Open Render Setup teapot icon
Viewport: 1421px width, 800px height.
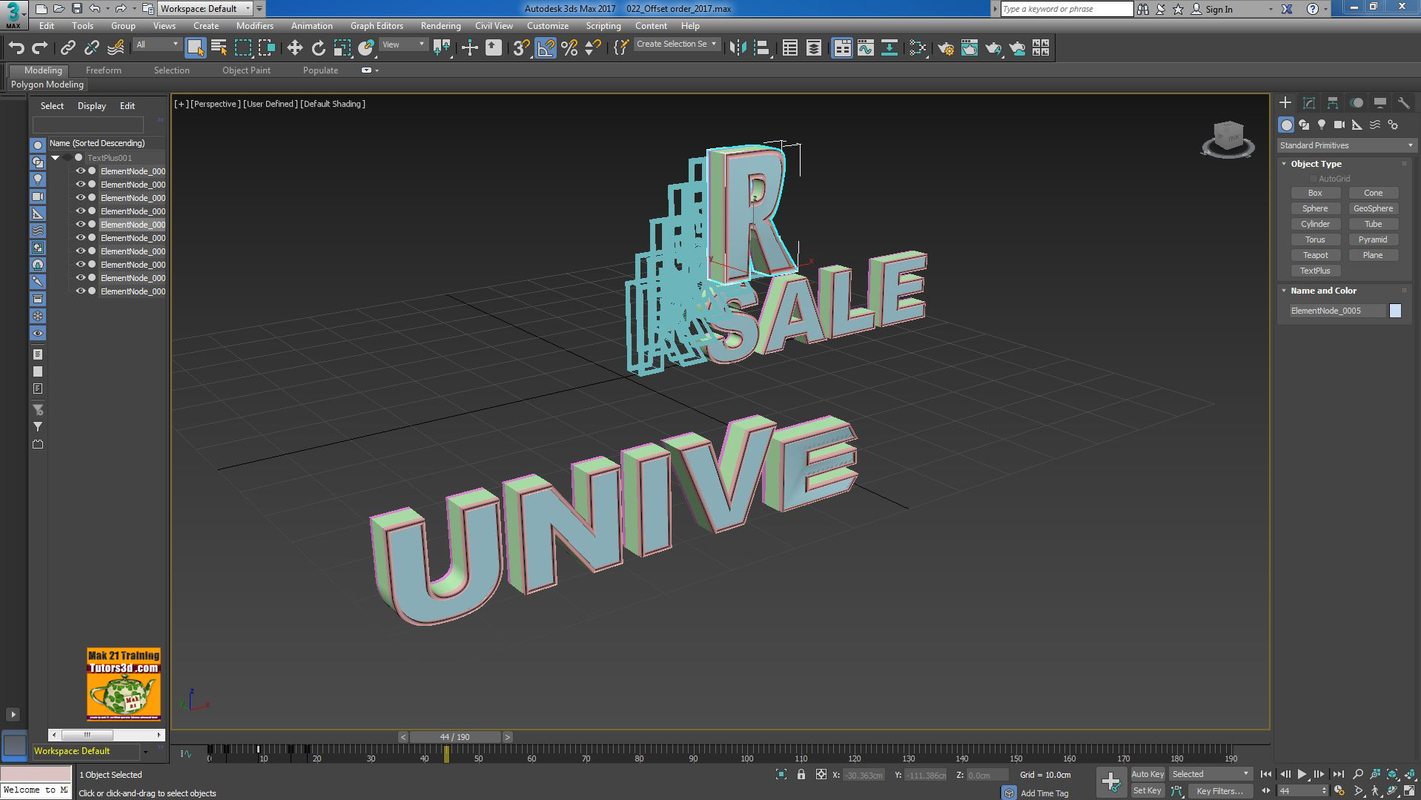click(x=945, y=48)
